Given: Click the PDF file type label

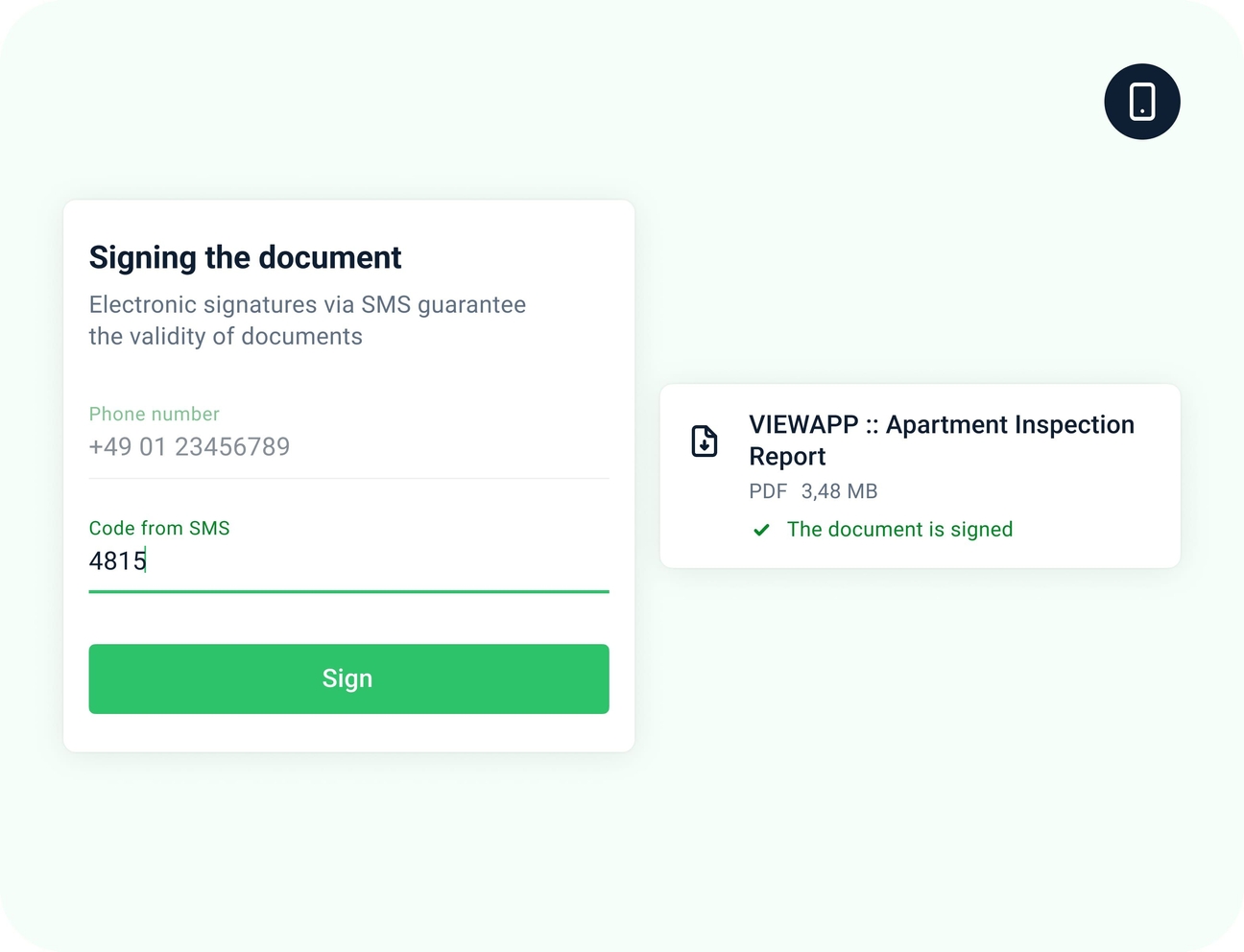Looking at the screenshot, I should (x=768, y=491).
